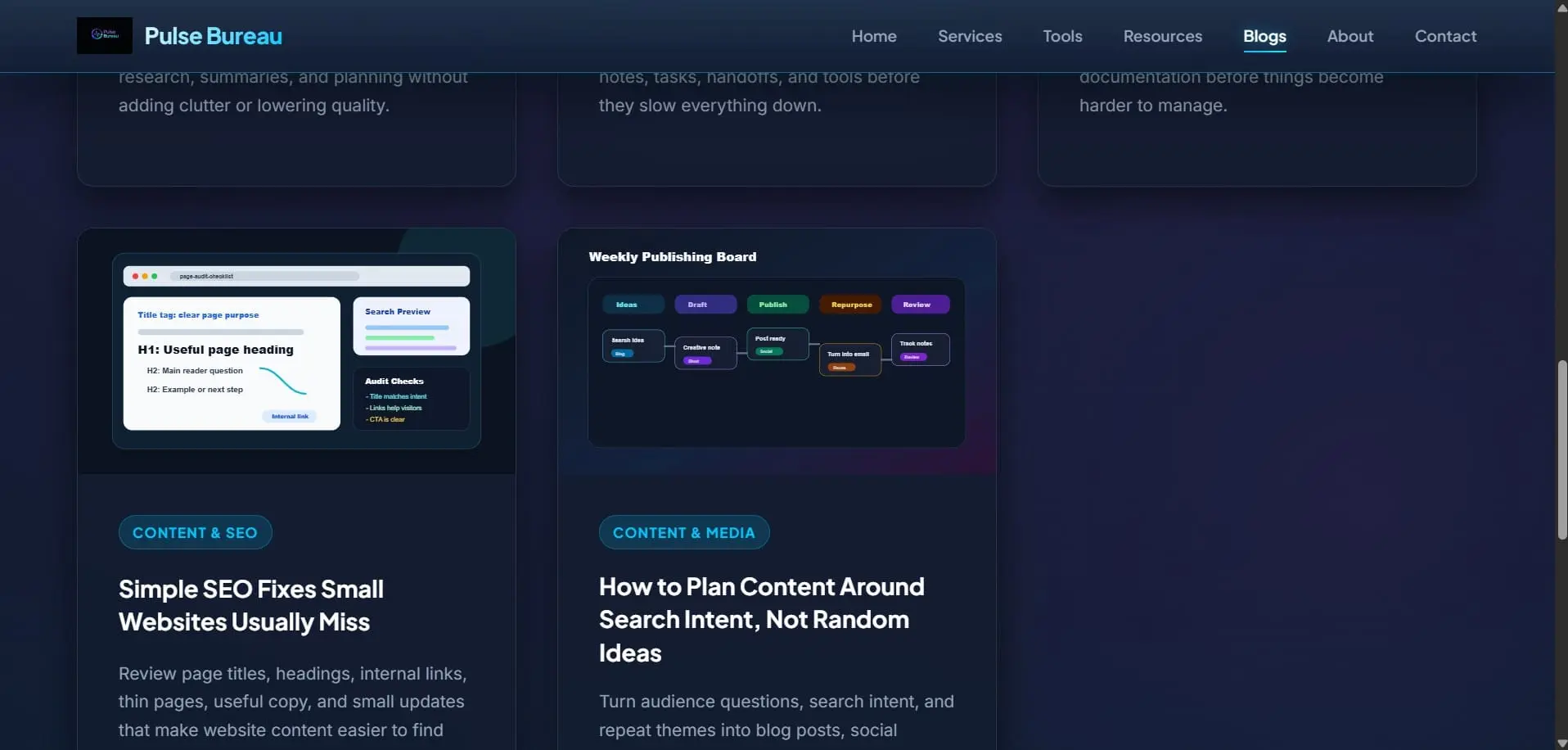Image resolution: width=1568 pixels, height=750 pixels.
Task: Open 'Simple SEO Fixes Small Websites Usually Miss'
Action: (251, 605)
